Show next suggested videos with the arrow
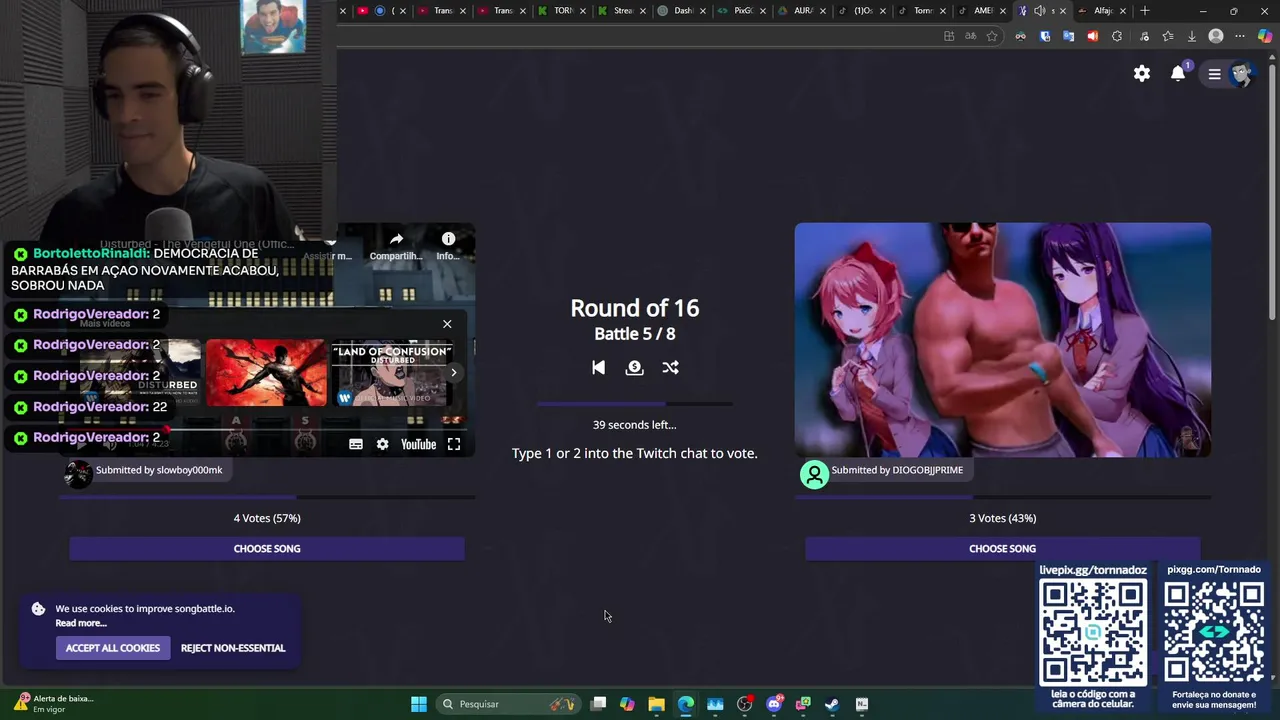Image resolution: width=1280 pixels, height=720 pixels. pos(453,372)
